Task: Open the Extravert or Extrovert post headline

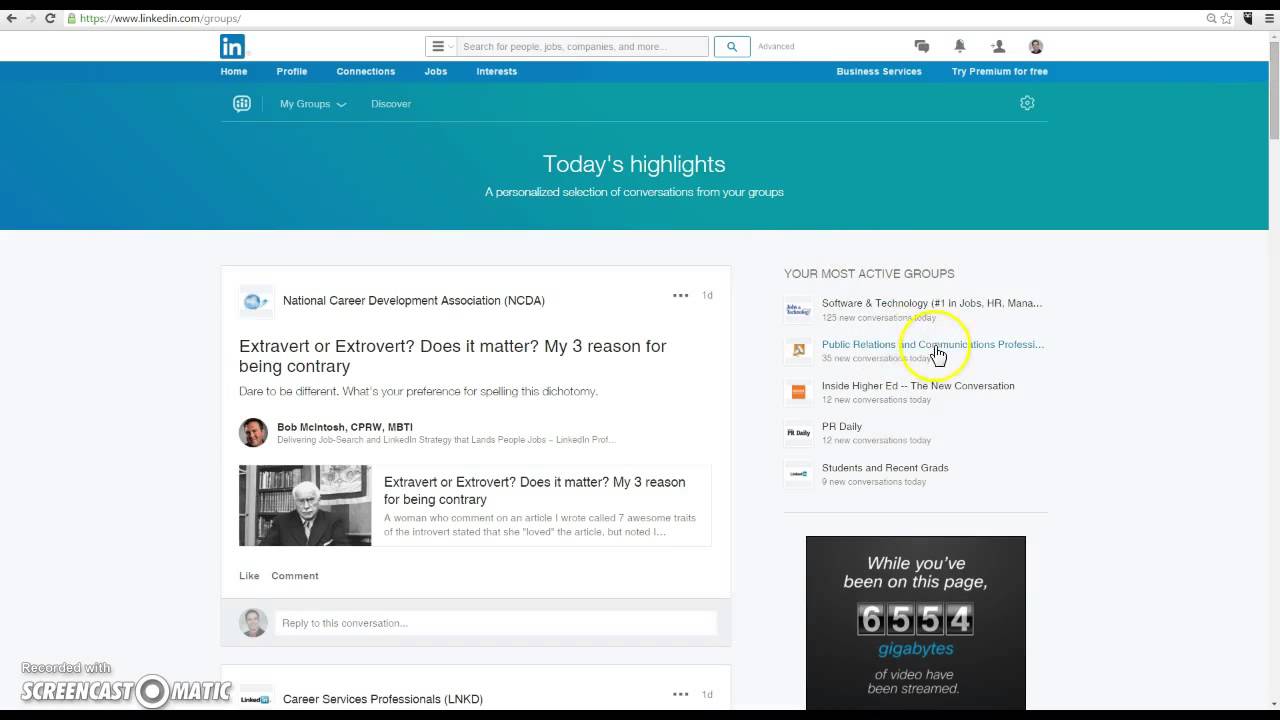Action: 452,356
